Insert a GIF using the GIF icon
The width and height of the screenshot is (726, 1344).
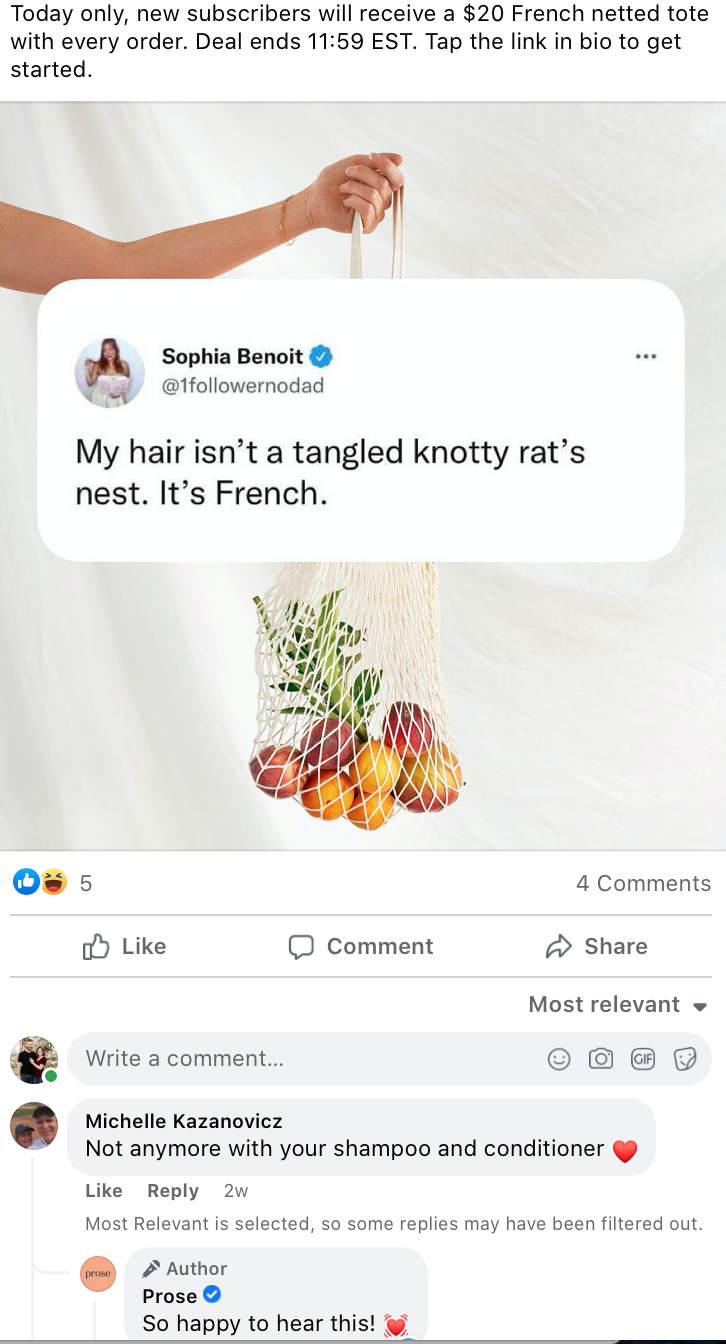(643, 1059)
